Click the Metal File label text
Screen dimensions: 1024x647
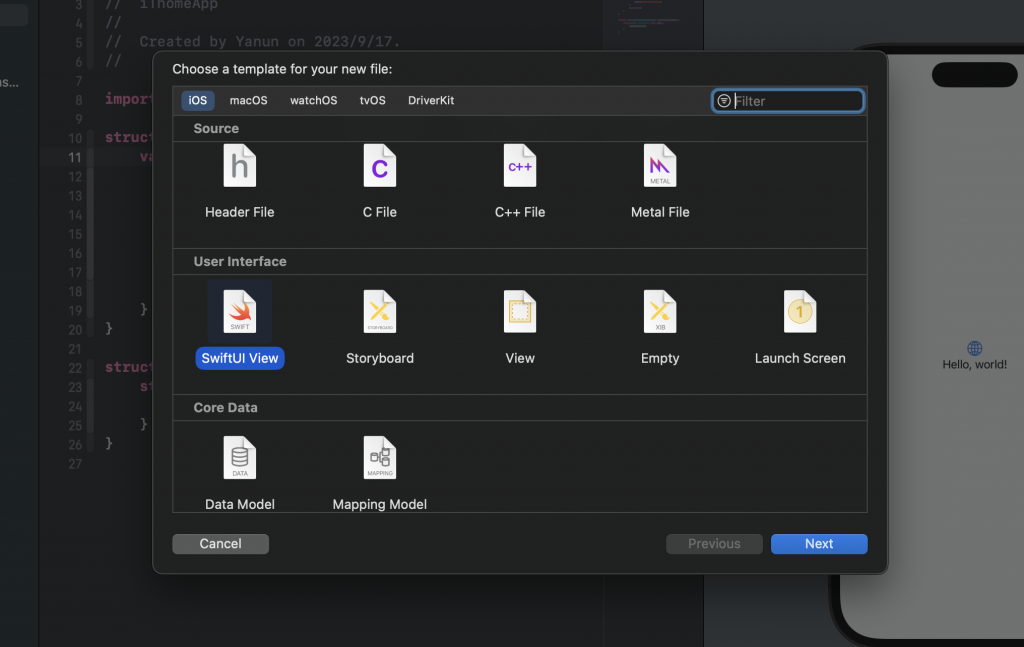[660, 212]
